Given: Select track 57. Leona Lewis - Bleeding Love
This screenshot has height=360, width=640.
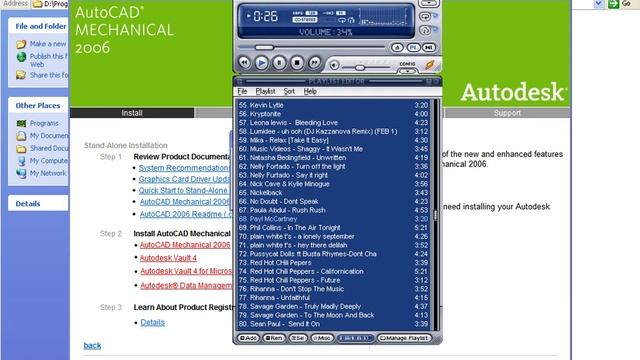Looking at the screenshot, I should coord(333,122).
